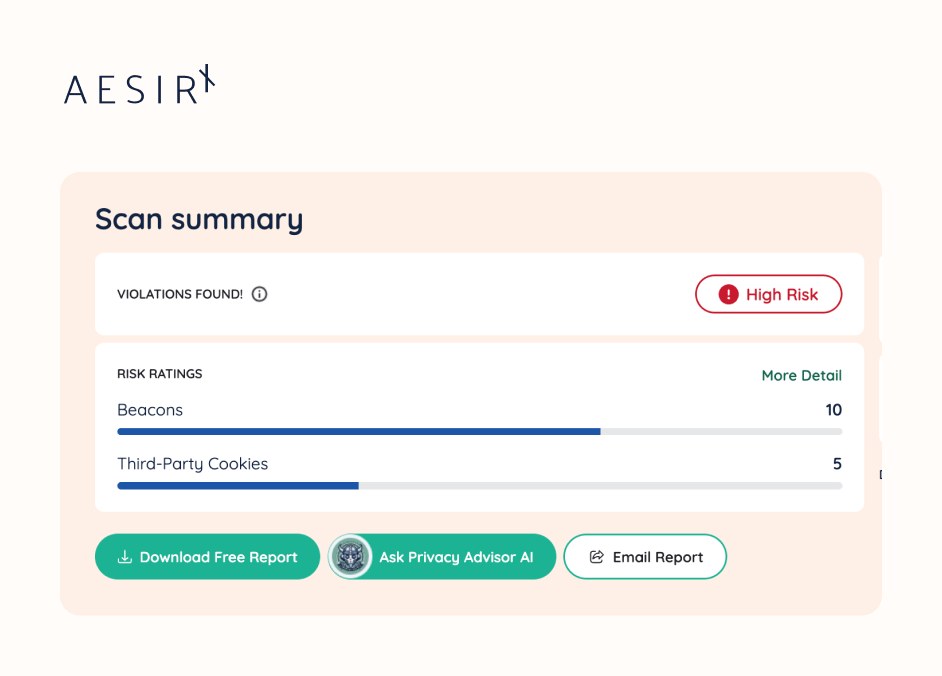Select the Third-Party Cookies label
The height and width of the screenshot is (676, 942).
click(x=192, y=464)
